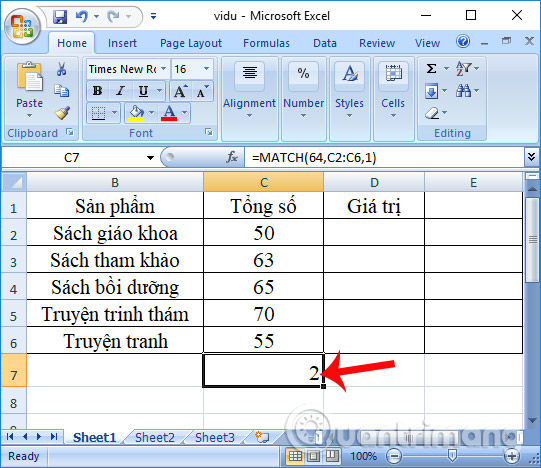541x468 pixels.
Task: Open the Formulas ribbon tab
Action: [x=266, y=43]
